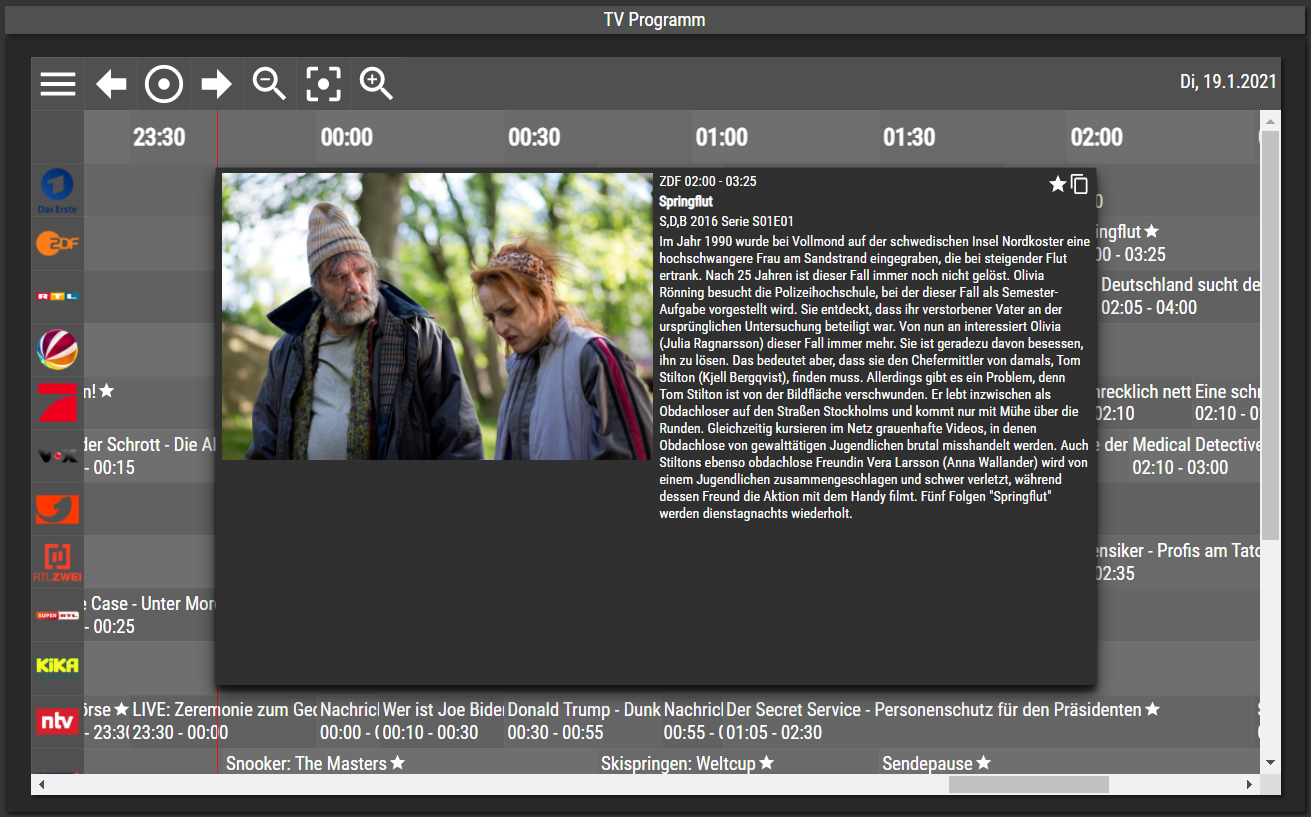Open the 'Profis am Tato' RTL Zwei program
The image size is (1311, 817).
(x=1178, y=562)
